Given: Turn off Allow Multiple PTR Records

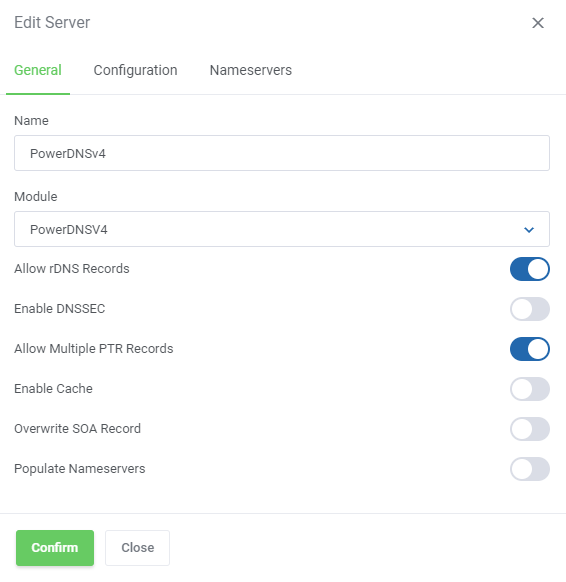Looking at the screenshot, I should tap(530, 349).
